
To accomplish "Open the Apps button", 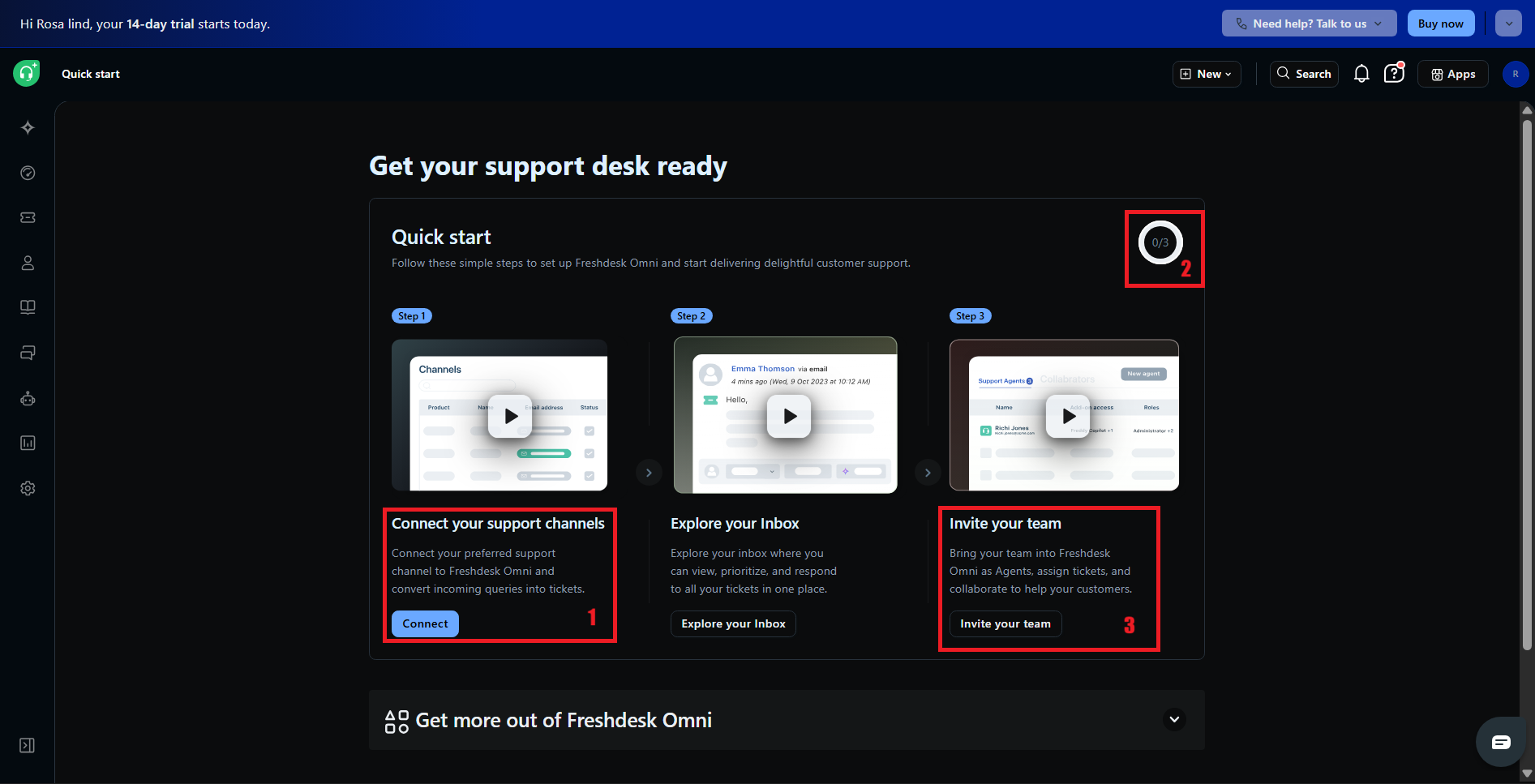I will point(1453,74).
